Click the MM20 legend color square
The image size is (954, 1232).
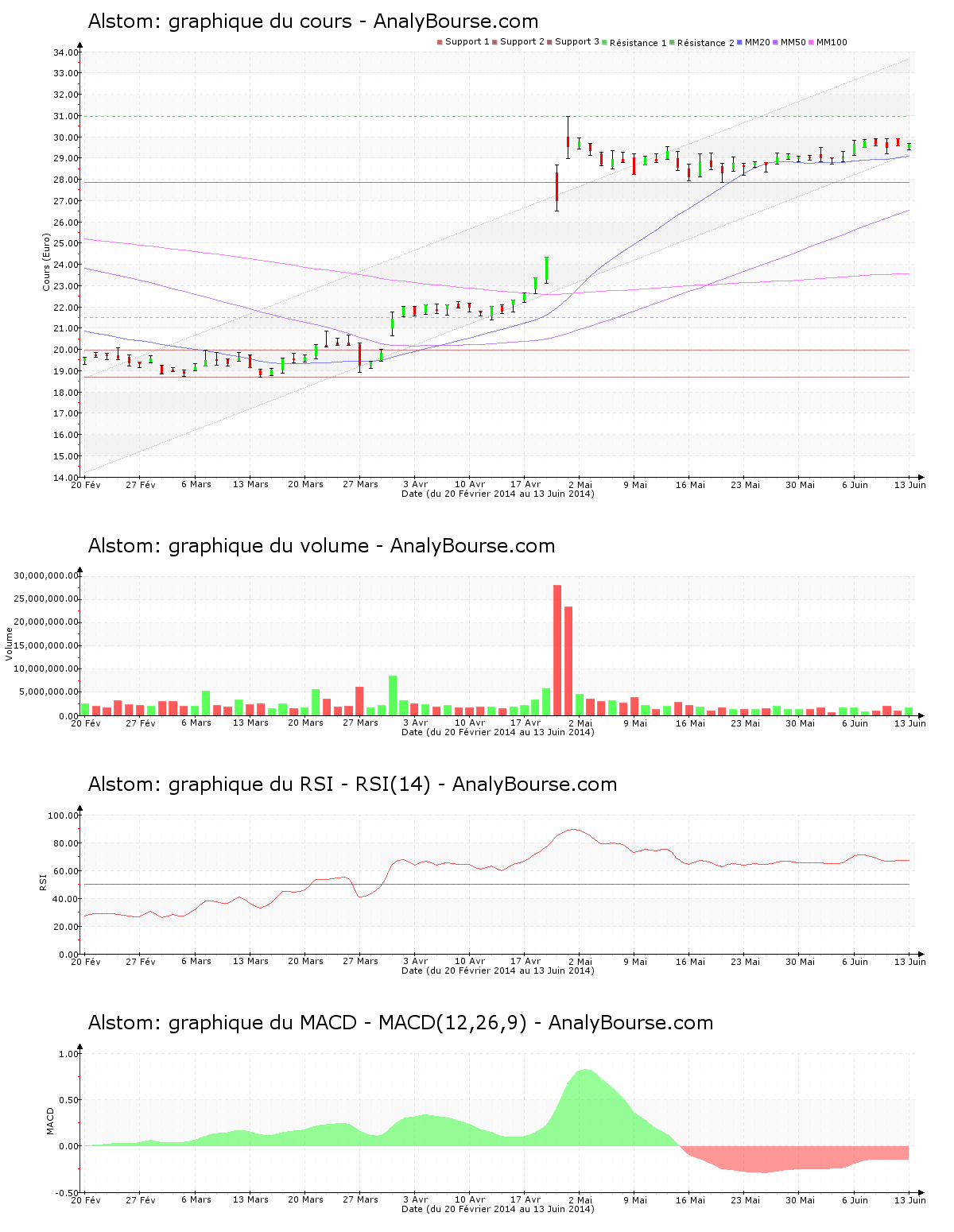(x=740, y=42)
